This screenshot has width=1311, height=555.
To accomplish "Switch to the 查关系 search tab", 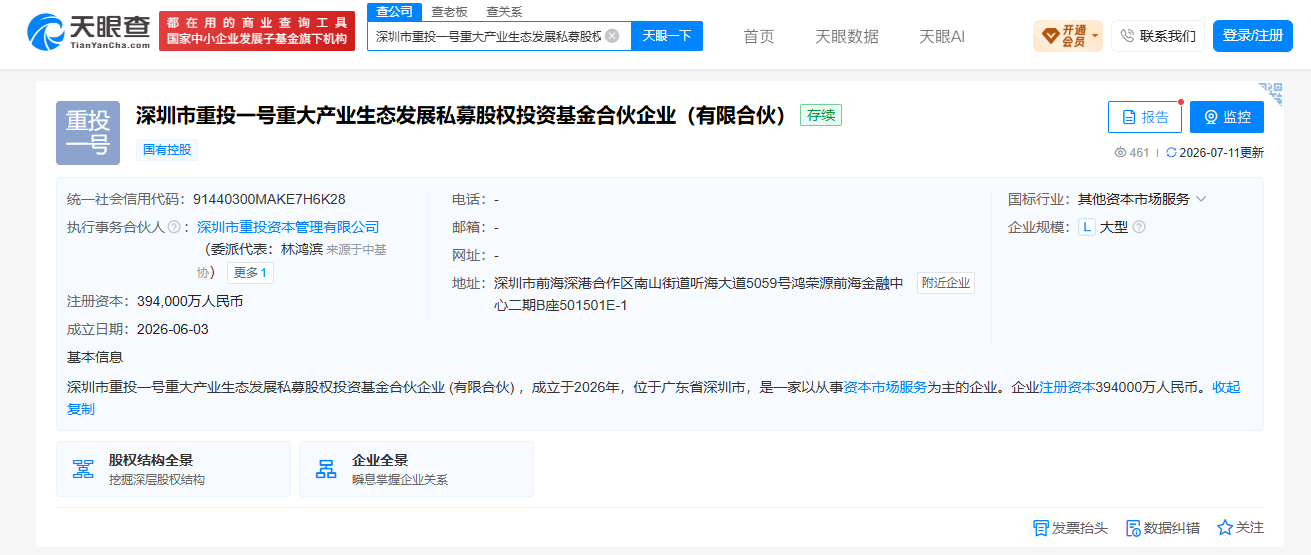I will click(504, 12).
